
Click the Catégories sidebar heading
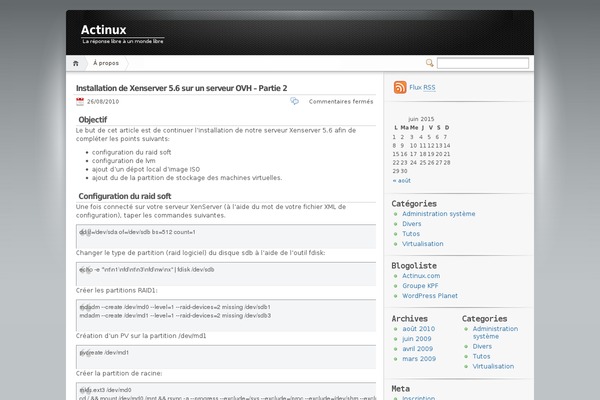414,204
